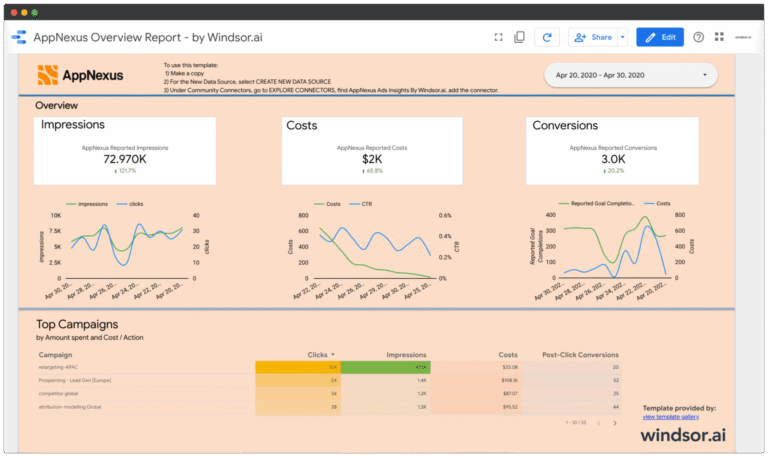Expand the Share options dropdown arrow
Screen dimensions: 768x457
(623, 37)
